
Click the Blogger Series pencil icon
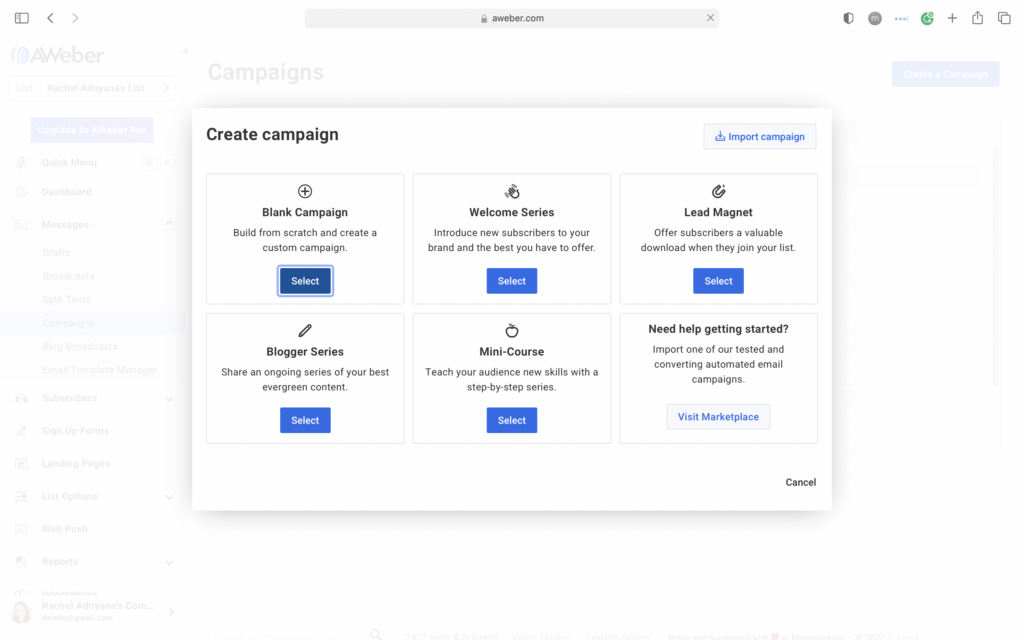pyautogui.click(x=305, y=330)
